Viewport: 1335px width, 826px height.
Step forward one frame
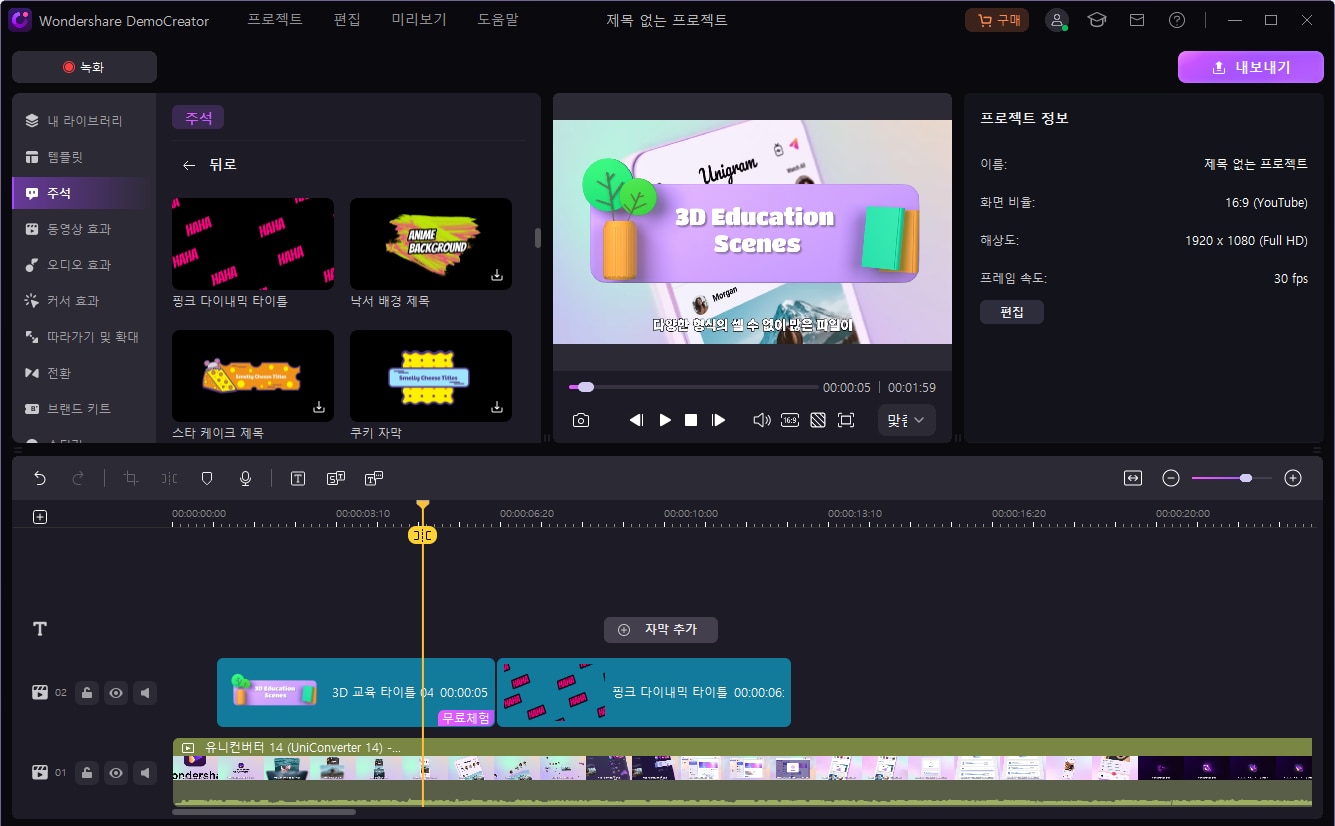pyautogui.click(x=718, y=421)
